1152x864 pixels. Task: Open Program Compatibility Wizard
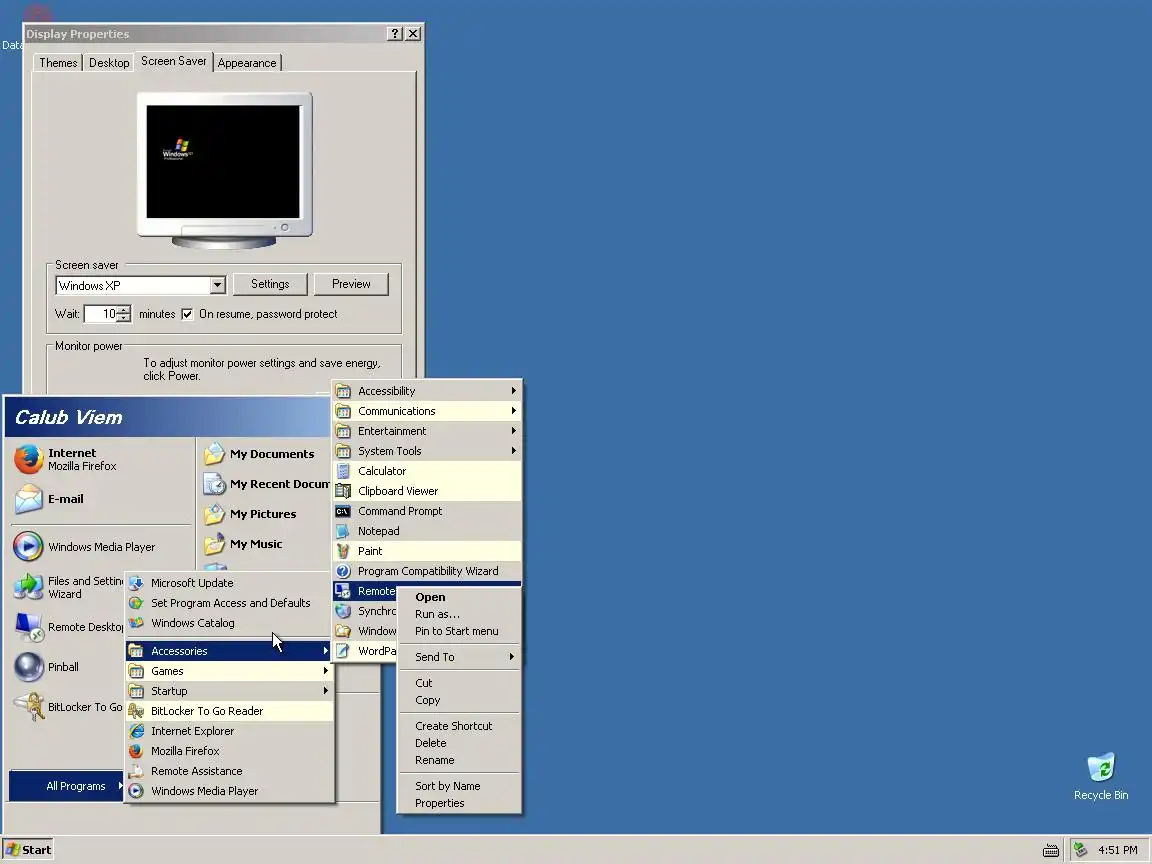427,571
